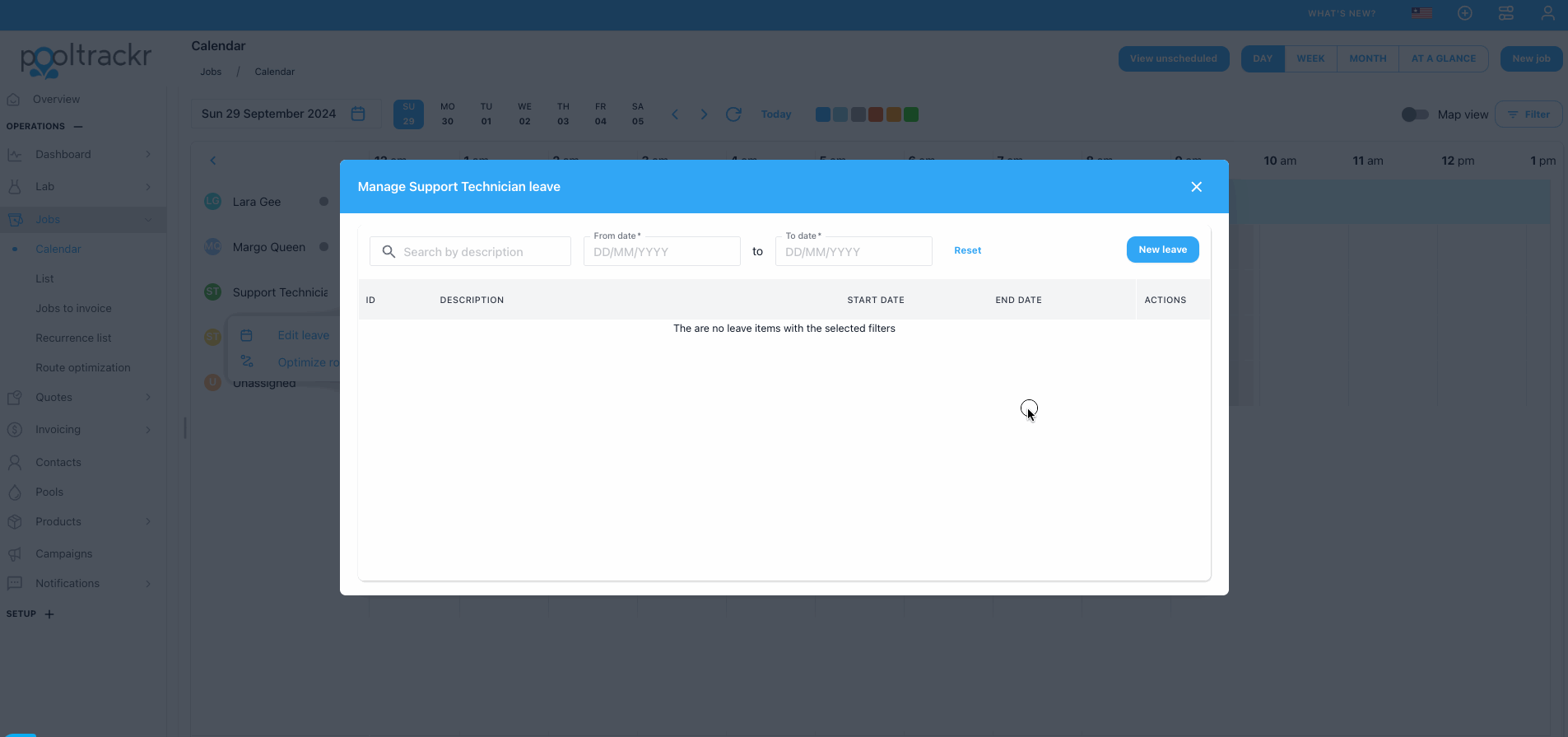This screenshot has height=737, width=1568.
Task: Open WHAT'S NEW? link
Action: (x=1342, y=13)
